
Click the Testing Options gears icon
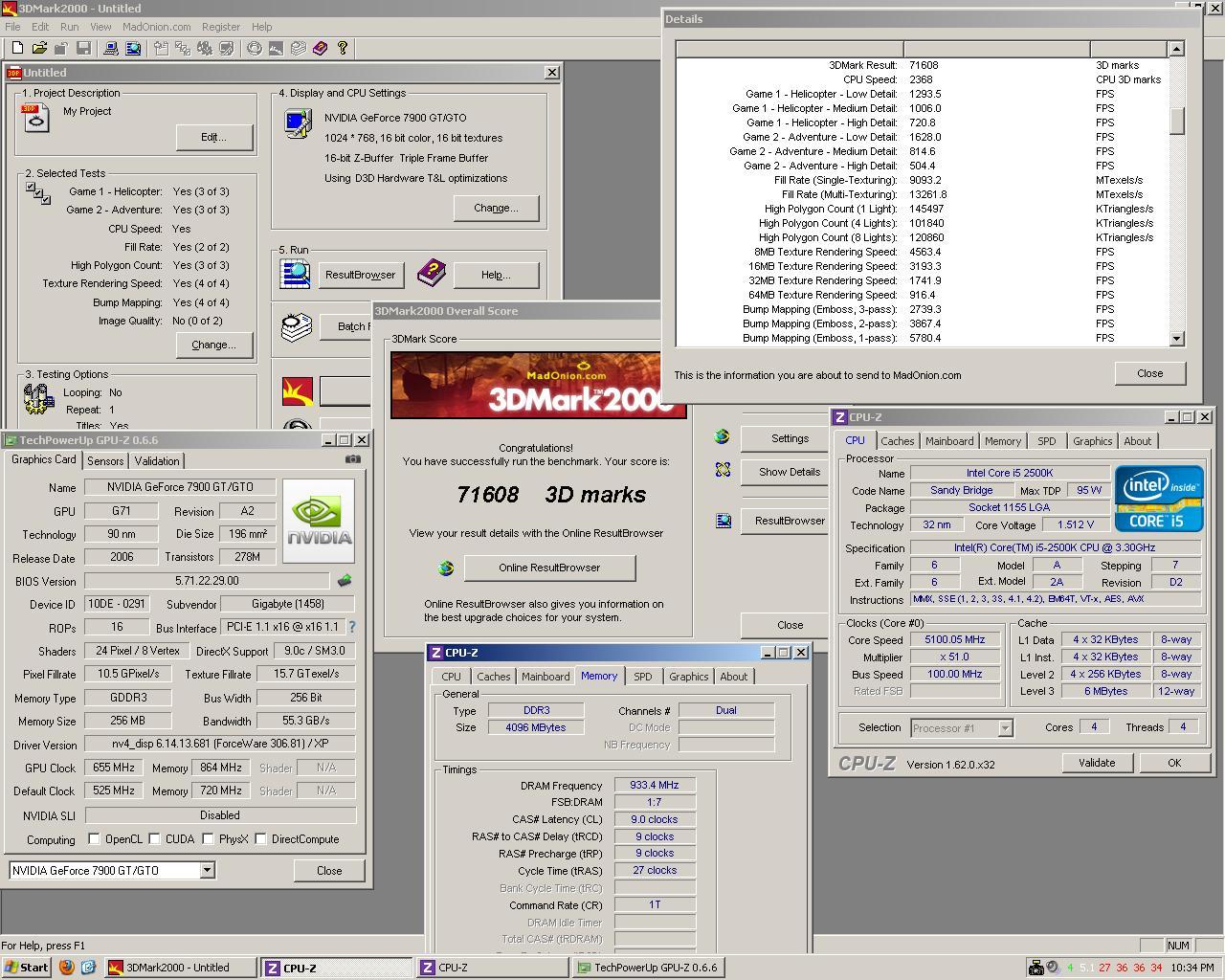point(38,398)
